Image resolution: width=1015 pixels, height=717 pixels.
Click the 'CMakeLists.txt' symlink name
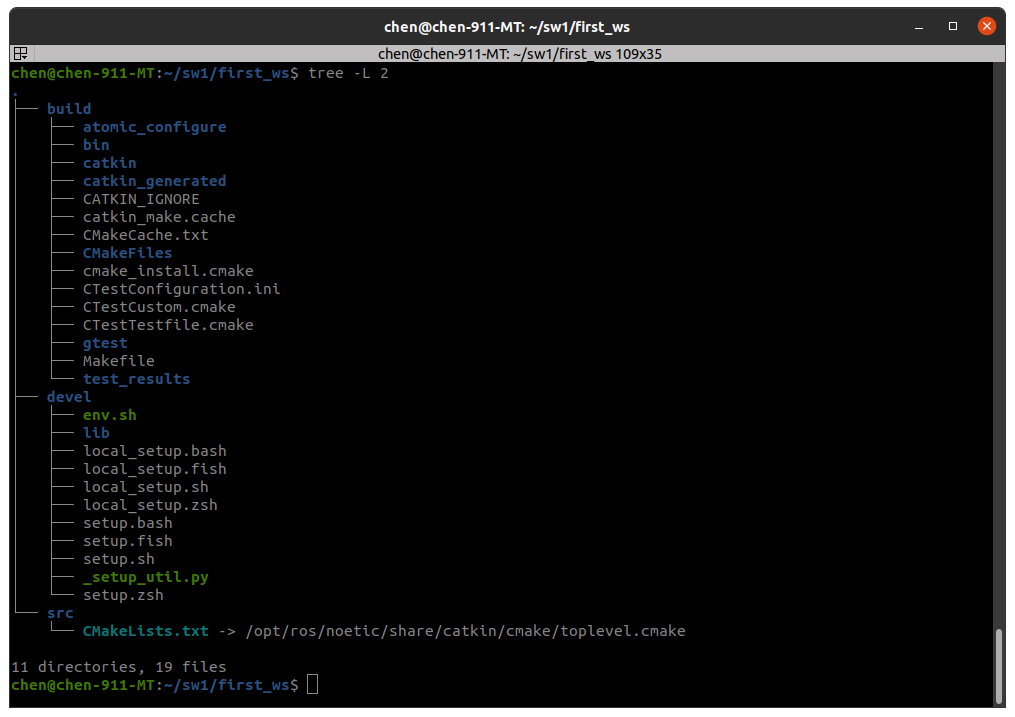146,631
